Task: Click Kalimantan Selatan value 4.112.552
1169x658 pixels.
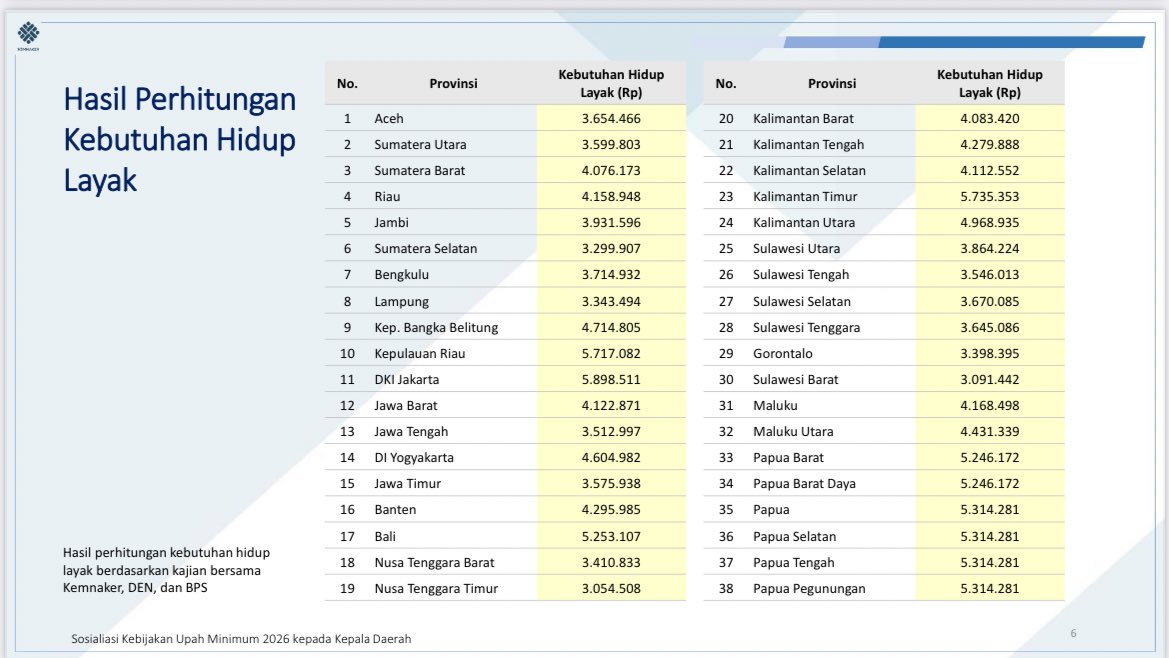Action: pyautogui.click(x=989, y=171)
